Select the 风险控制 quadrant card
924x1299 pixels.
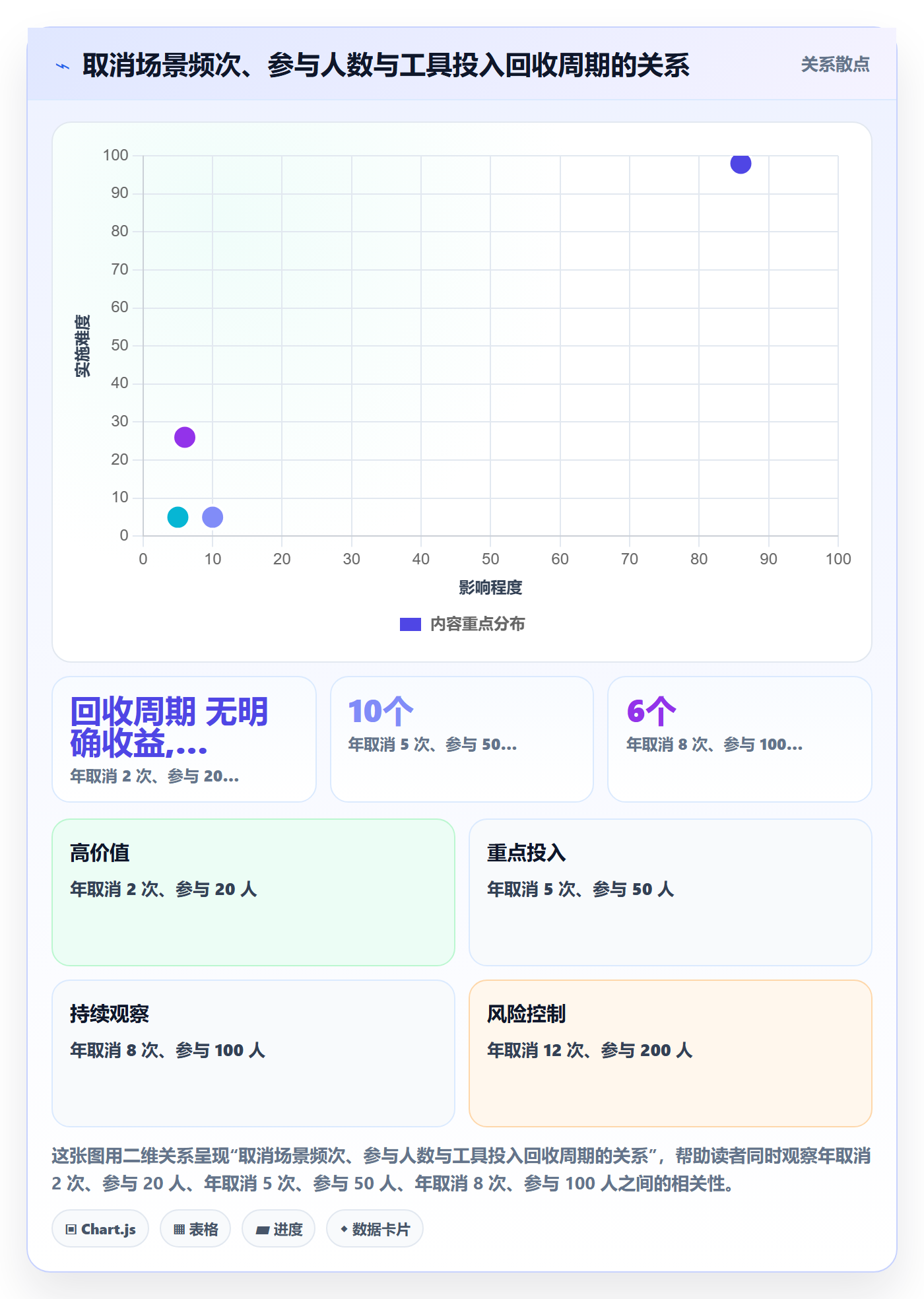[x=671, y=1053]
